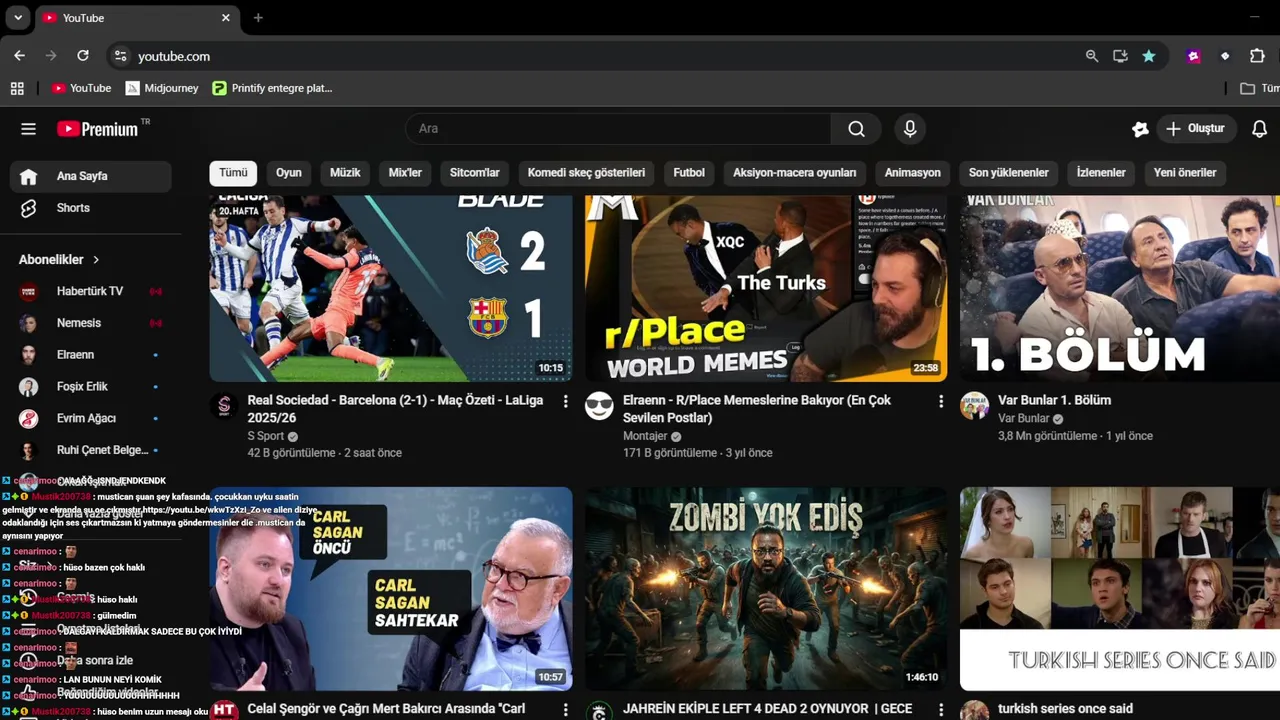Click the YouTube Premium logo
The height and width of the screenshot is (720, 1280).
pyautogui.click(x=97, y=129)
